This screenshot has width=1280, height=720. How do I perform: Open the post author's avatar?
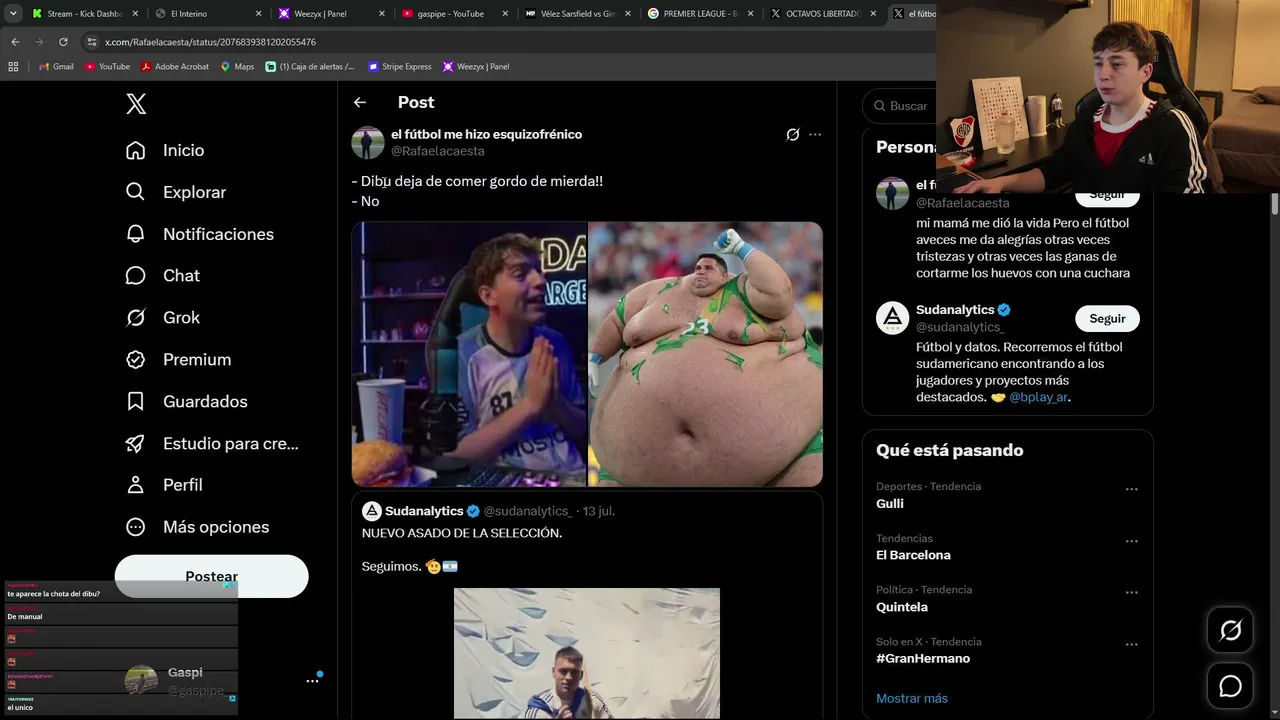[368, 142]
